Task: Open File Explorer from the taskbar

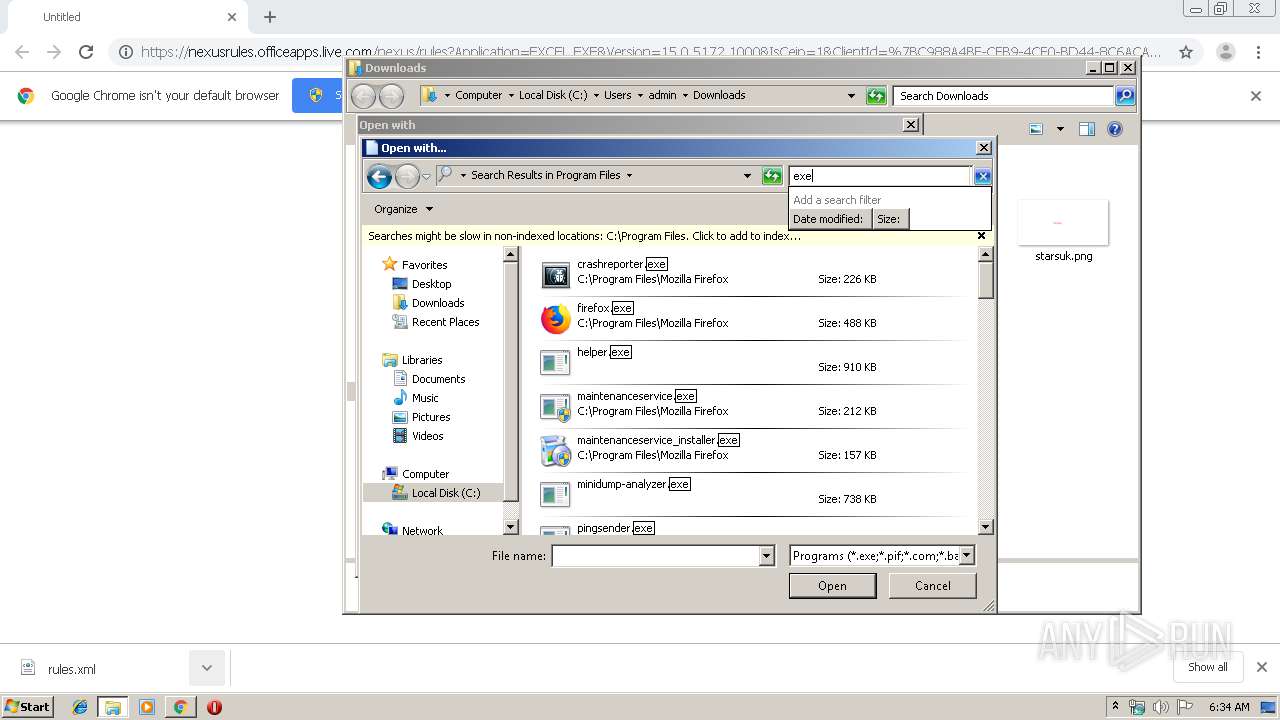Action: click(x=112, y=707)
